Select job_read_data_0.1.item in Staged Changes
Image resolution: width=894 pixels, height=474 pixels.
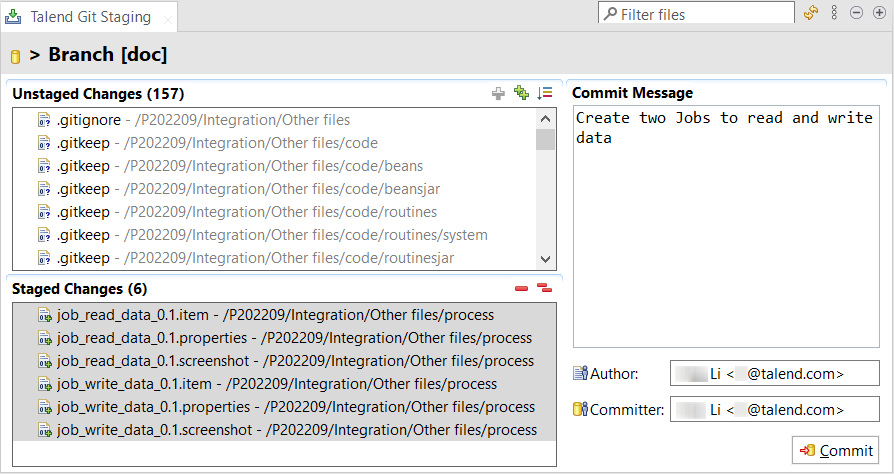(x=133, y=315)
